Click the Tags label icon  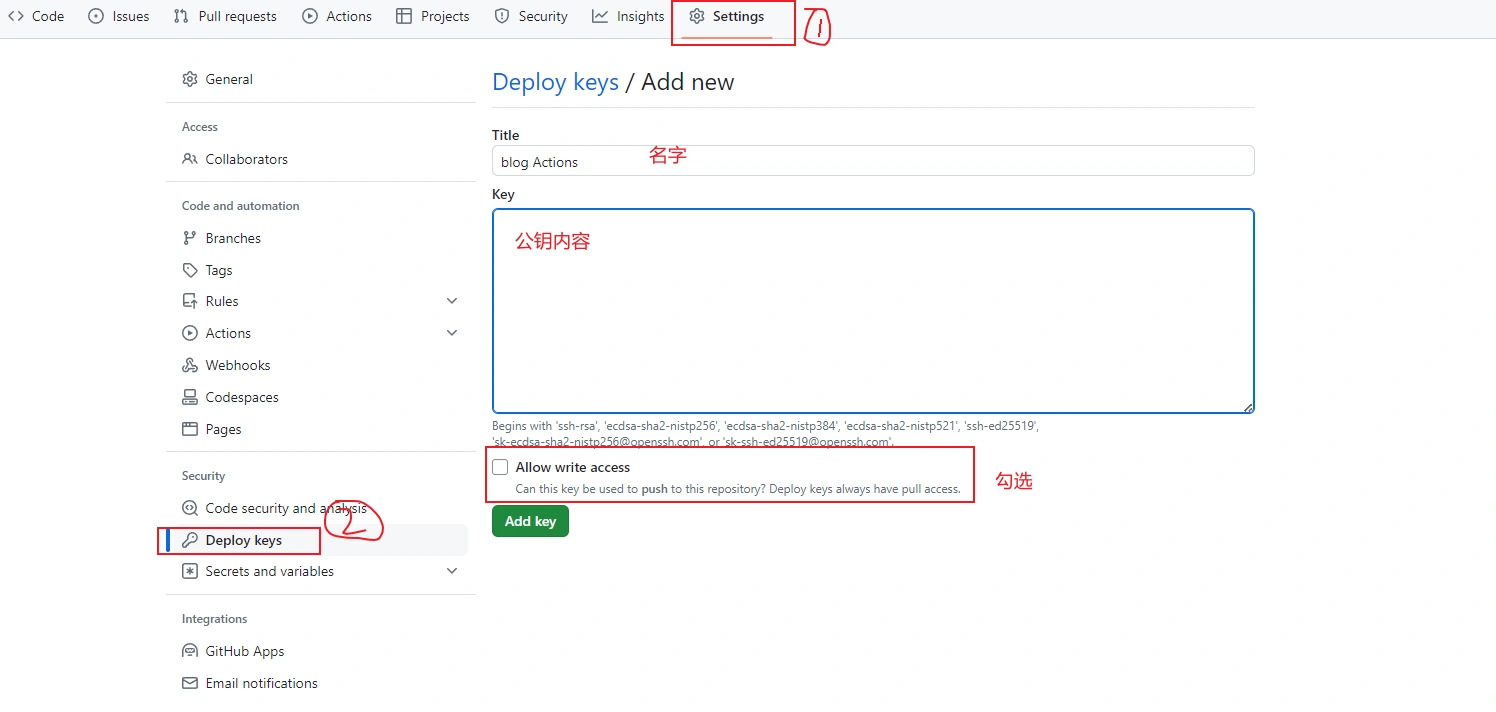click(x=190, y=270)
